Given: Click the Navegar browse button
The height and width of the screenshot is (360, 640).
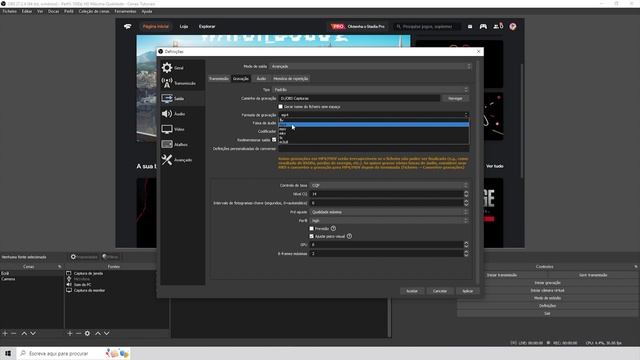Looking at the screenshot, I should 455,98.
